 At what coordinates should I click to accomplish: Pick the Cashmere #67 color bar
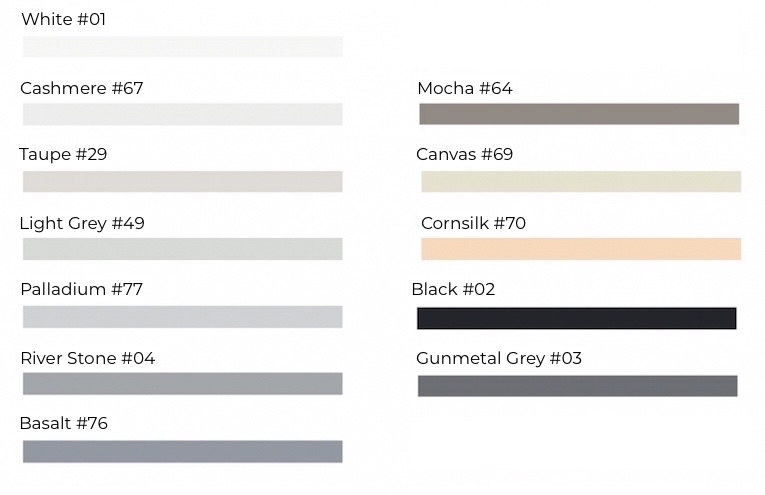point(182,114)
